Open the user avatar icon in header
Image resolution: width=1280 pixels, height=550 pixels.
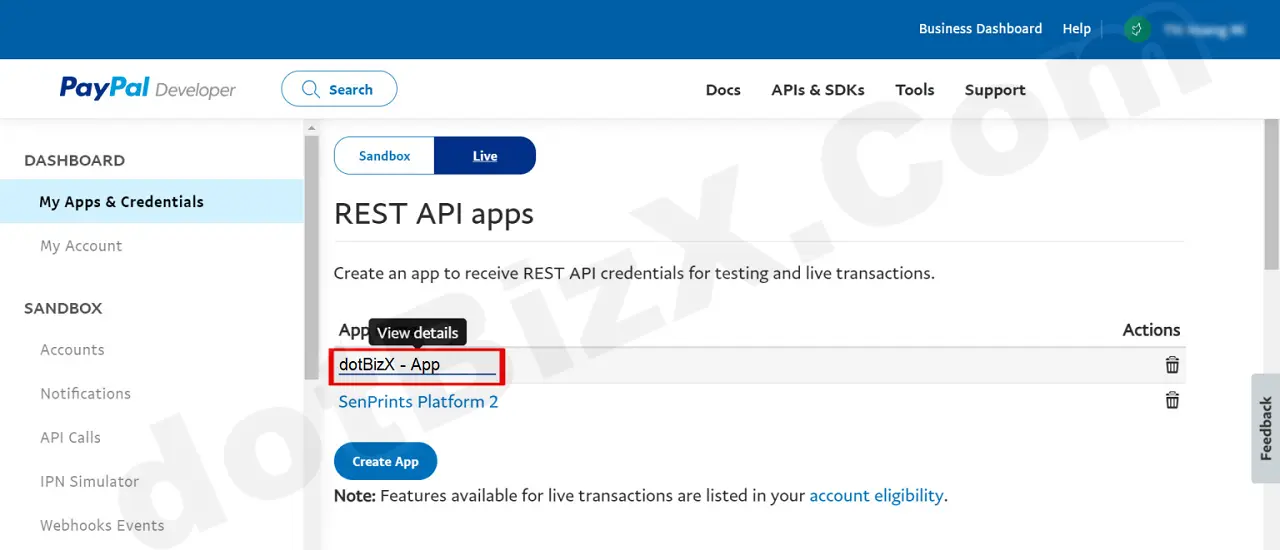[x=1135, y=29]
